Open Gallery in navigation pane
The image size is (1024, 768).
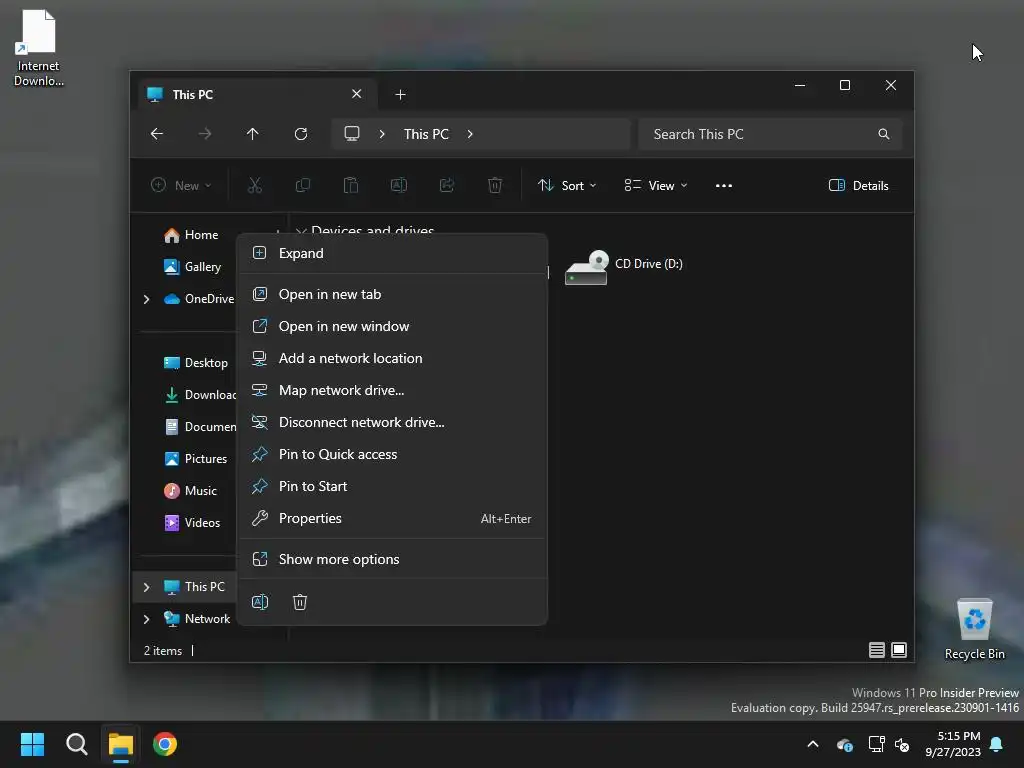point(193,267)
